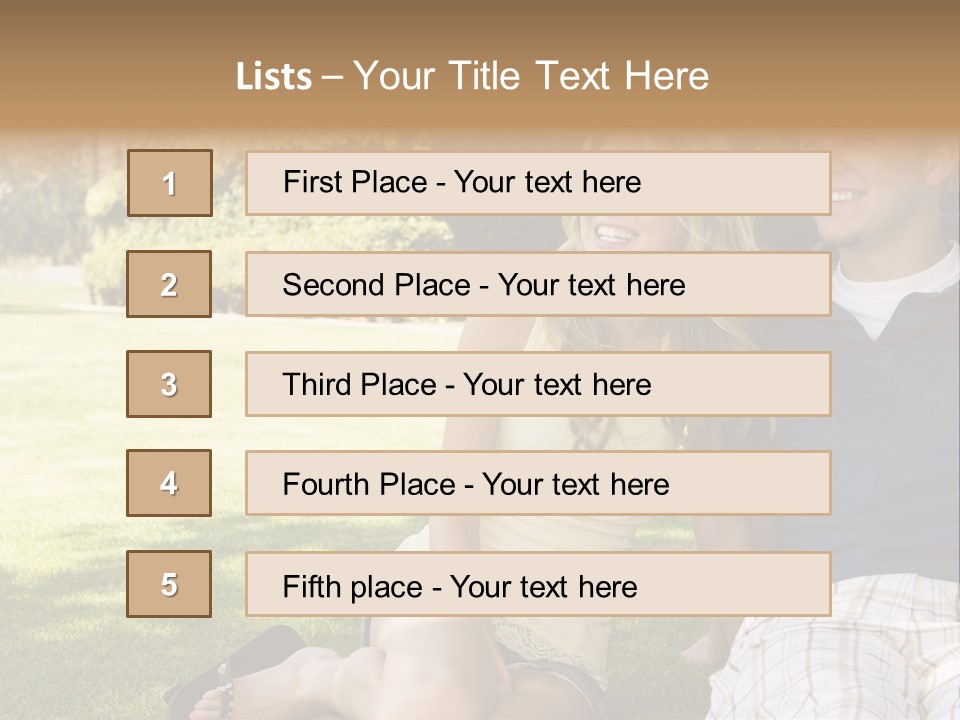Select the Fourth Place text box
The height and width of the screenshot is (720, 960).
538,484
